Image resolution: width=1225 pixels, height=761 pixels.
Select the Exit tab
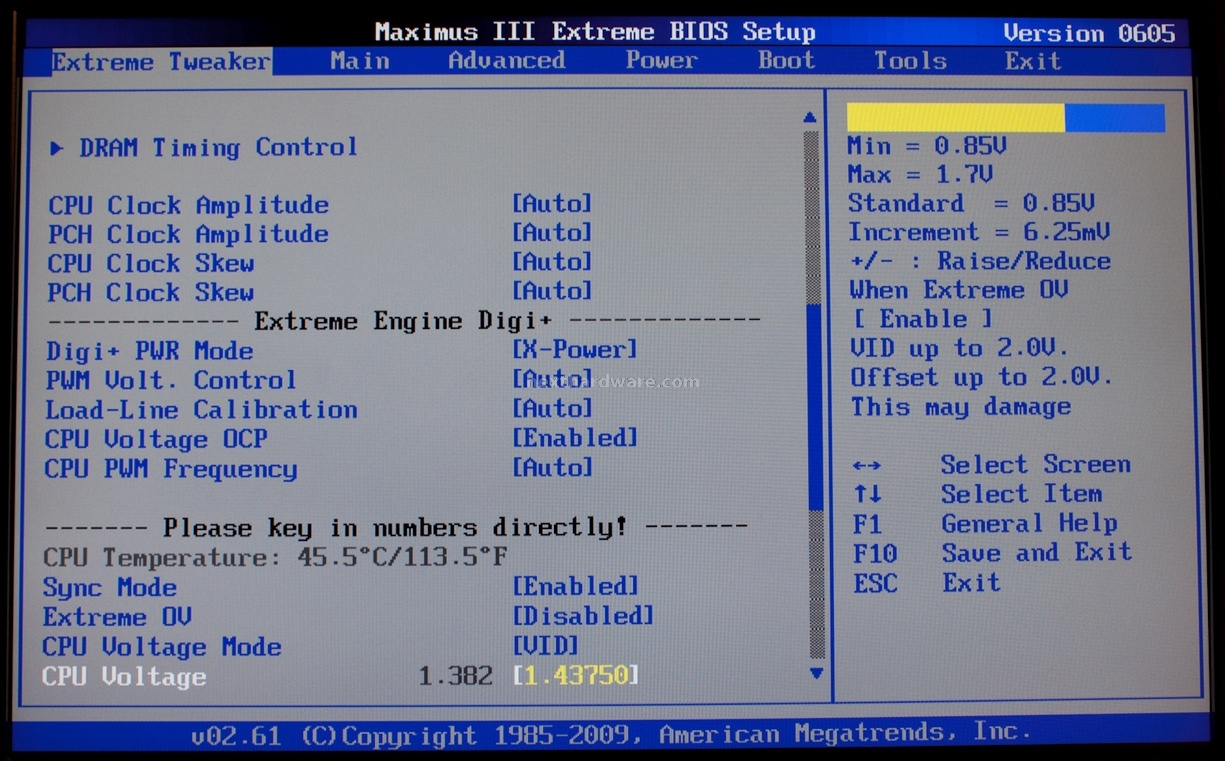1033,61
